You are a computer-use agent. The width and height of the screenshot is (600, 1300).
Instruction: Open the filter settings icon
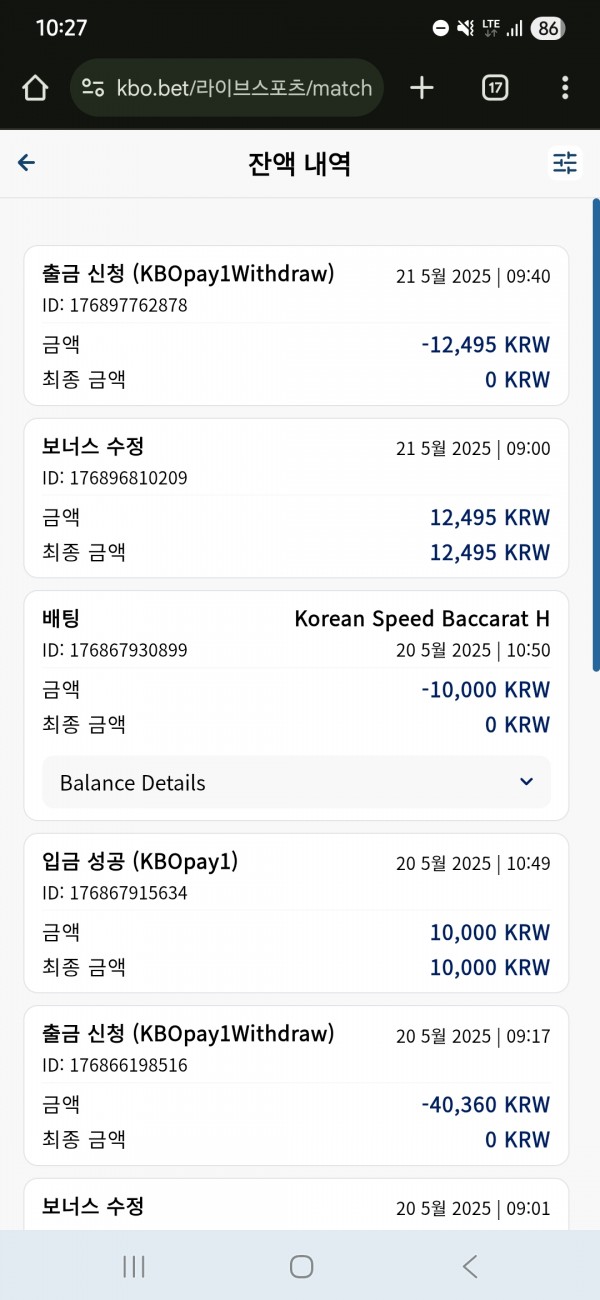(565, 163)
